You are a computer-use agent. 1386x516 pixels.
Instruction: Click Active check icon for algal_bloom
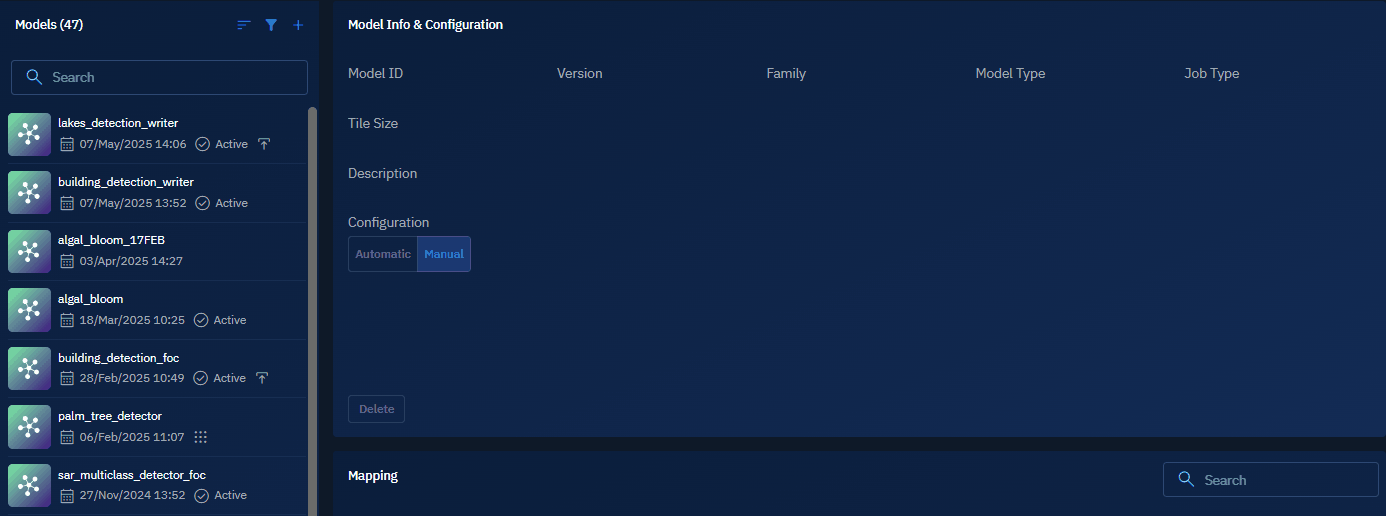(201, 320)
